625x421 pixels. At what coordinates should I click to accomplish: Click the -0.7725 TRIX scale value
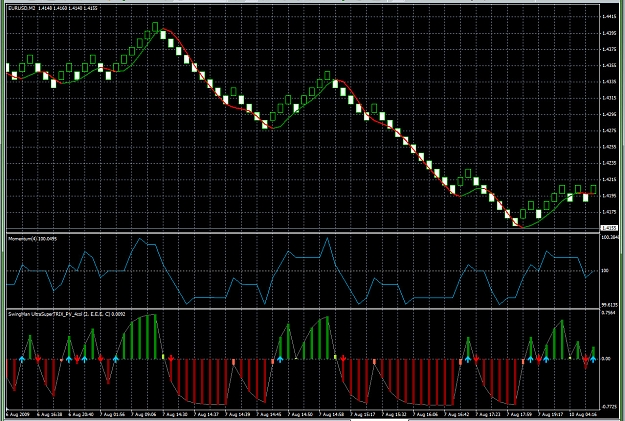tap(609, 407)
